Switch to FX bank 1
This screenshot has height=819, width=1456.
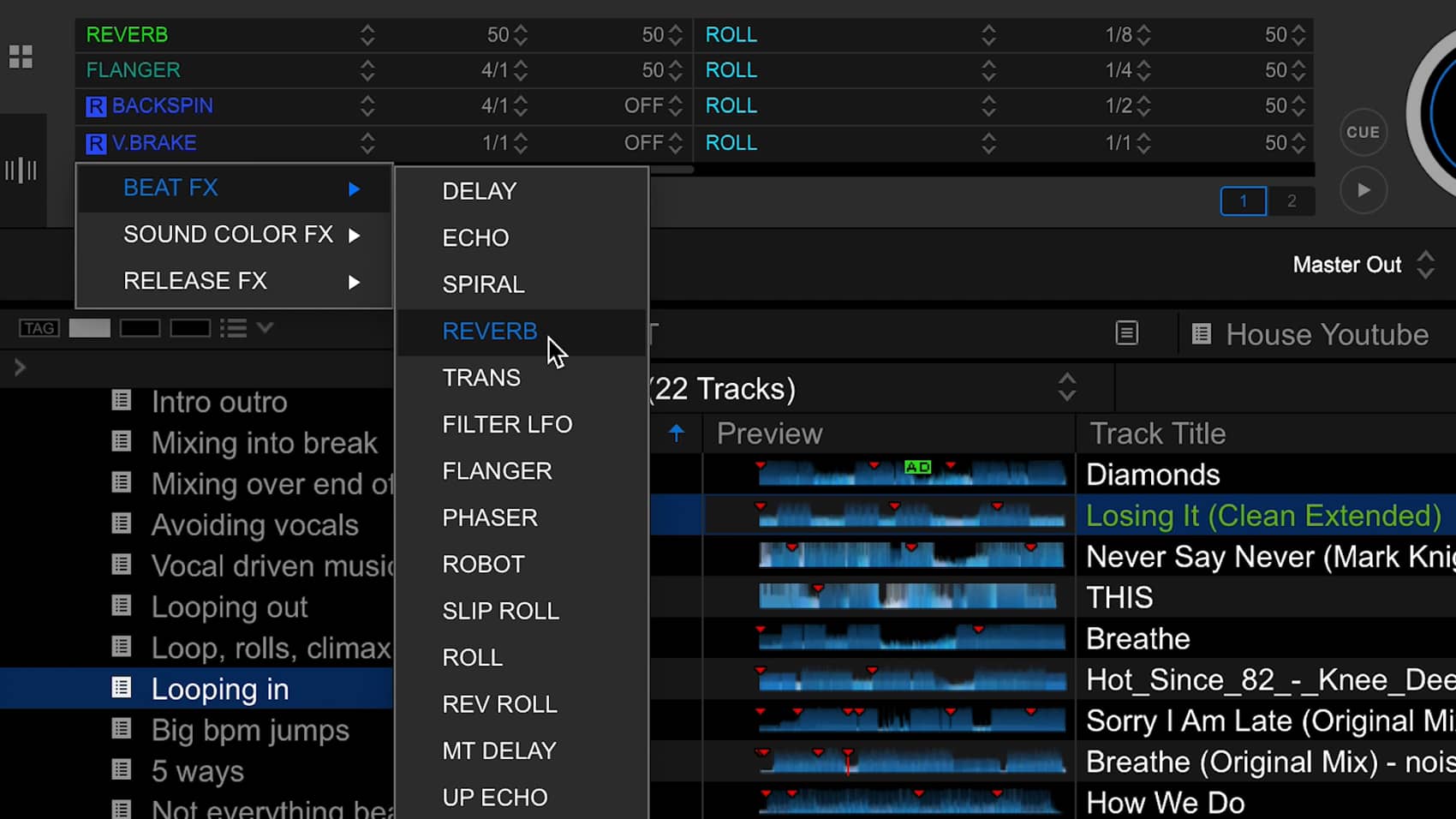coord(1243,201)
